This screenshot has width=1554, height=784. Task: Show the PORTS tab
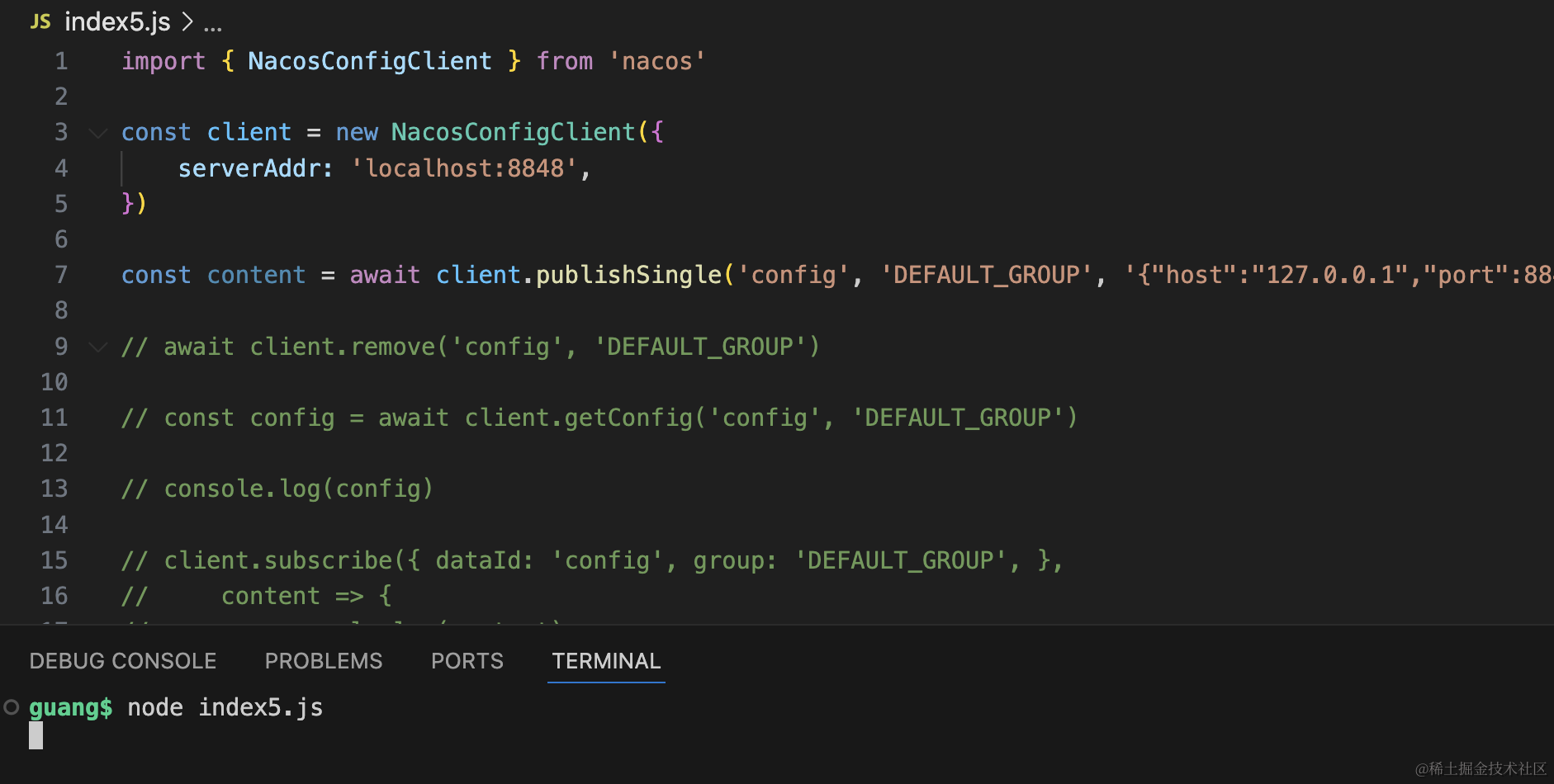tap(467, 661)
